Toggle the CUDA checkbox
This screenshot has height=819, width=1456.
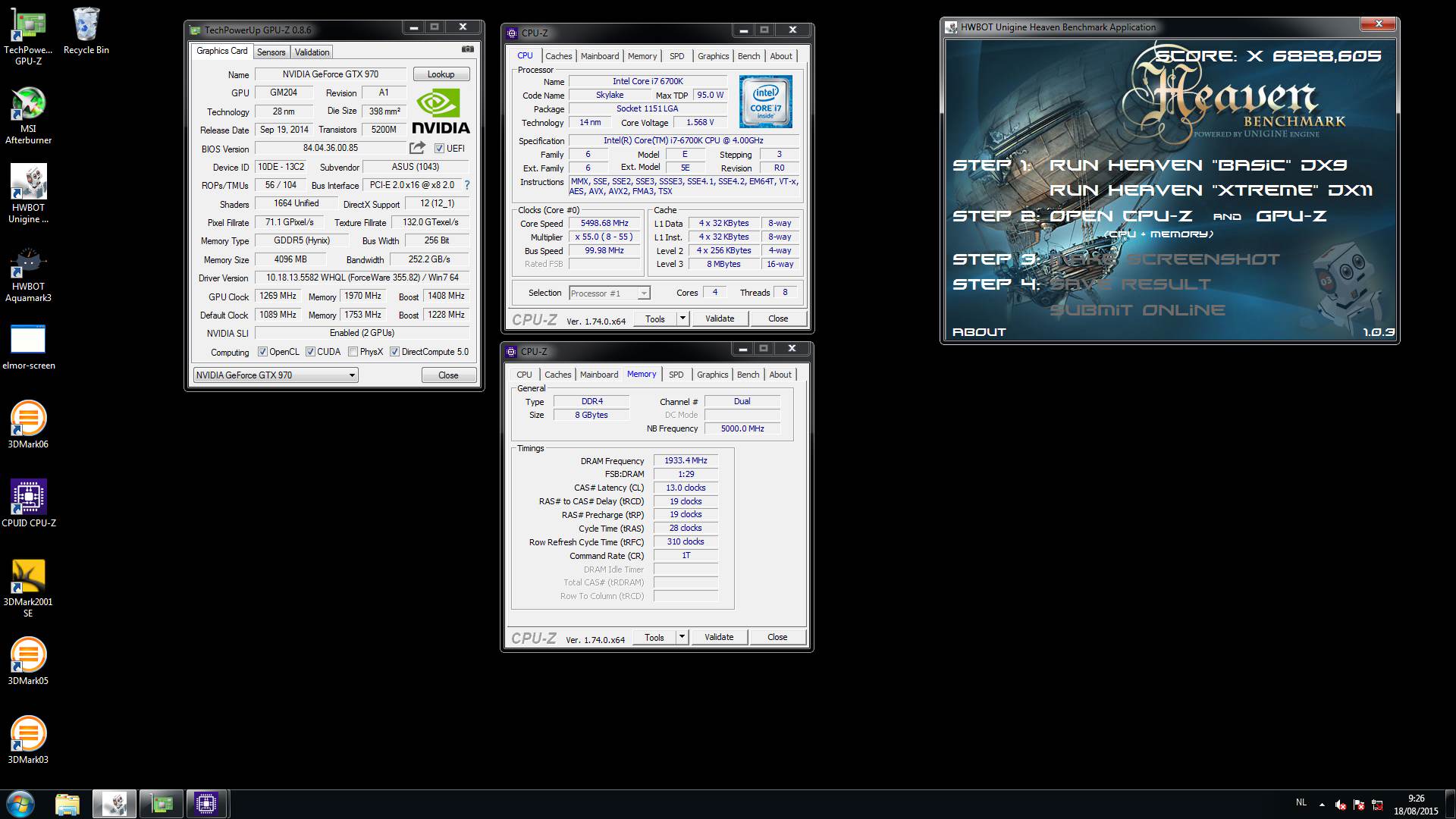[x=310, y=352]
